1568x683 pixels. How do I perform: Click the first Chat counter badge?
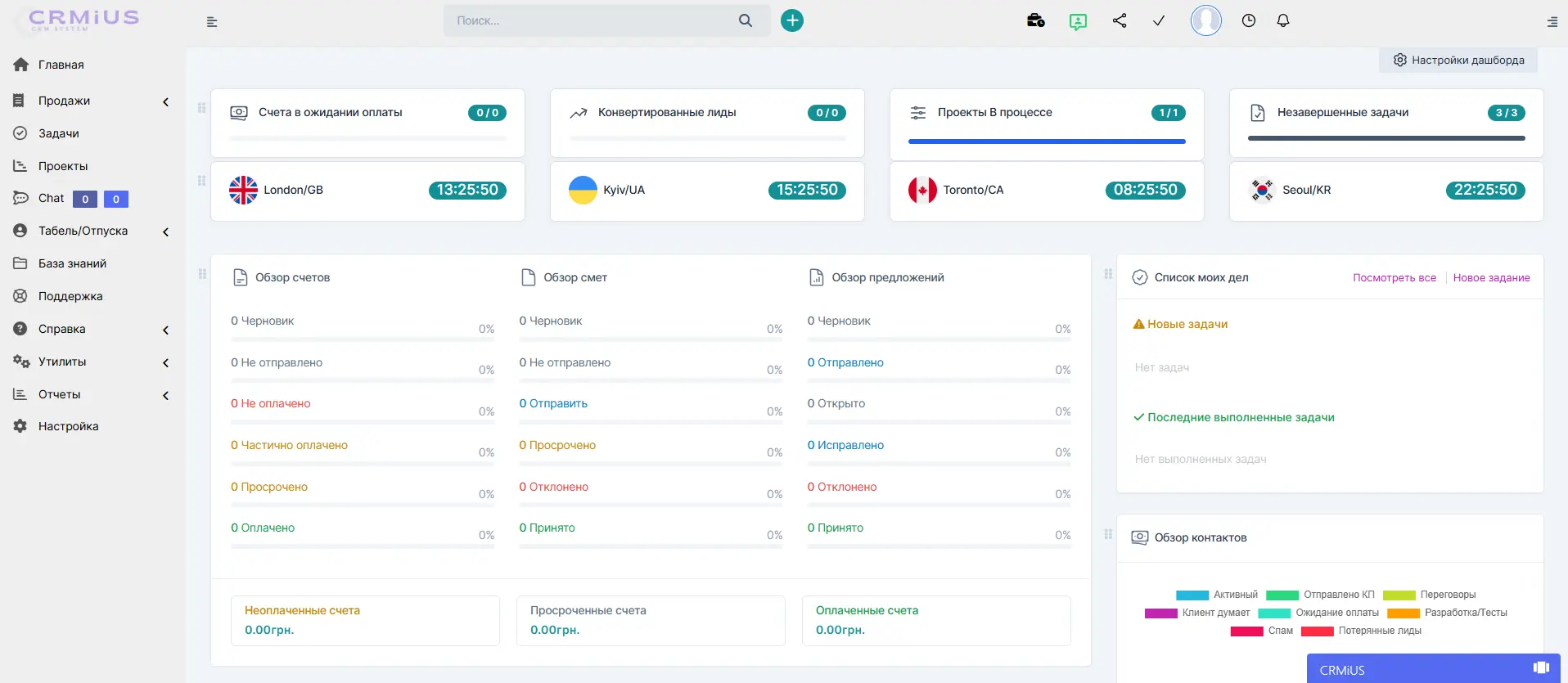pyautogui.click(x=85, y=199)
